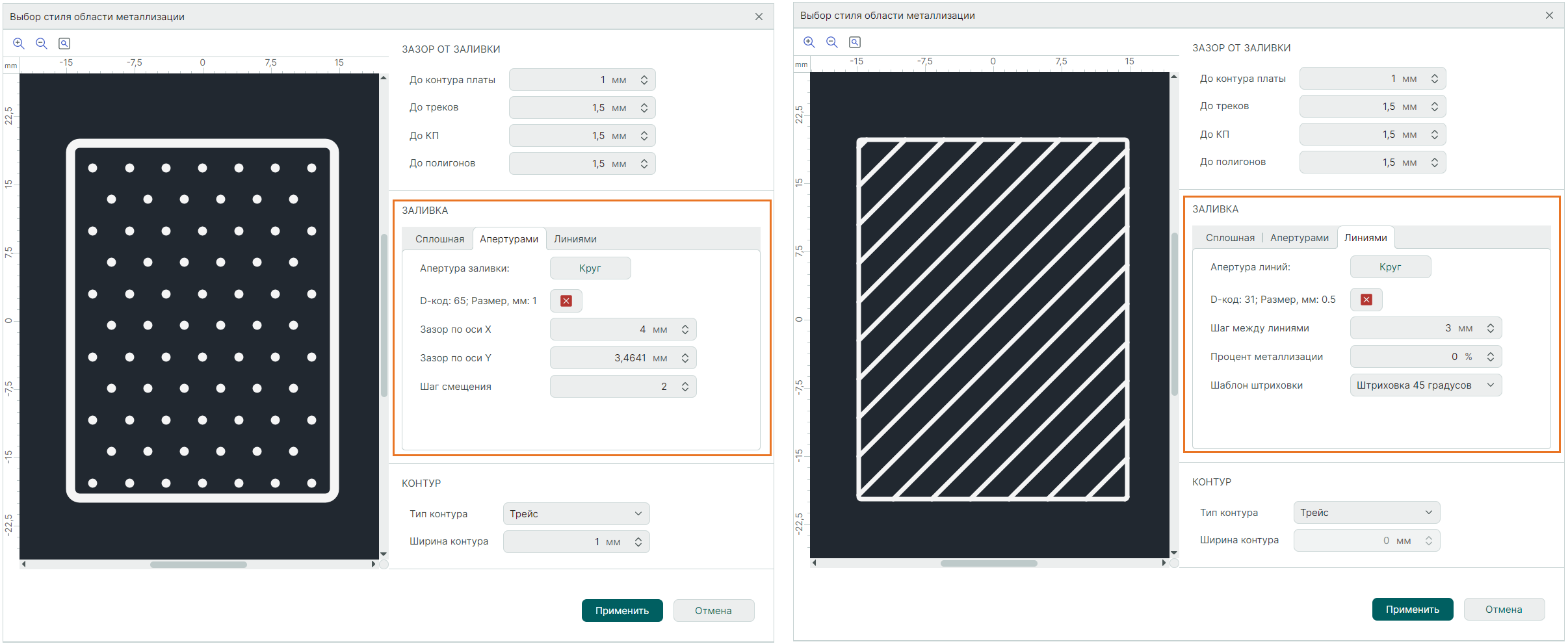Image resolution: width=1568 pixels, height=644 pixels.
Task: Select Сплошная tab in dotted-preview dialog
Action: 439,239
